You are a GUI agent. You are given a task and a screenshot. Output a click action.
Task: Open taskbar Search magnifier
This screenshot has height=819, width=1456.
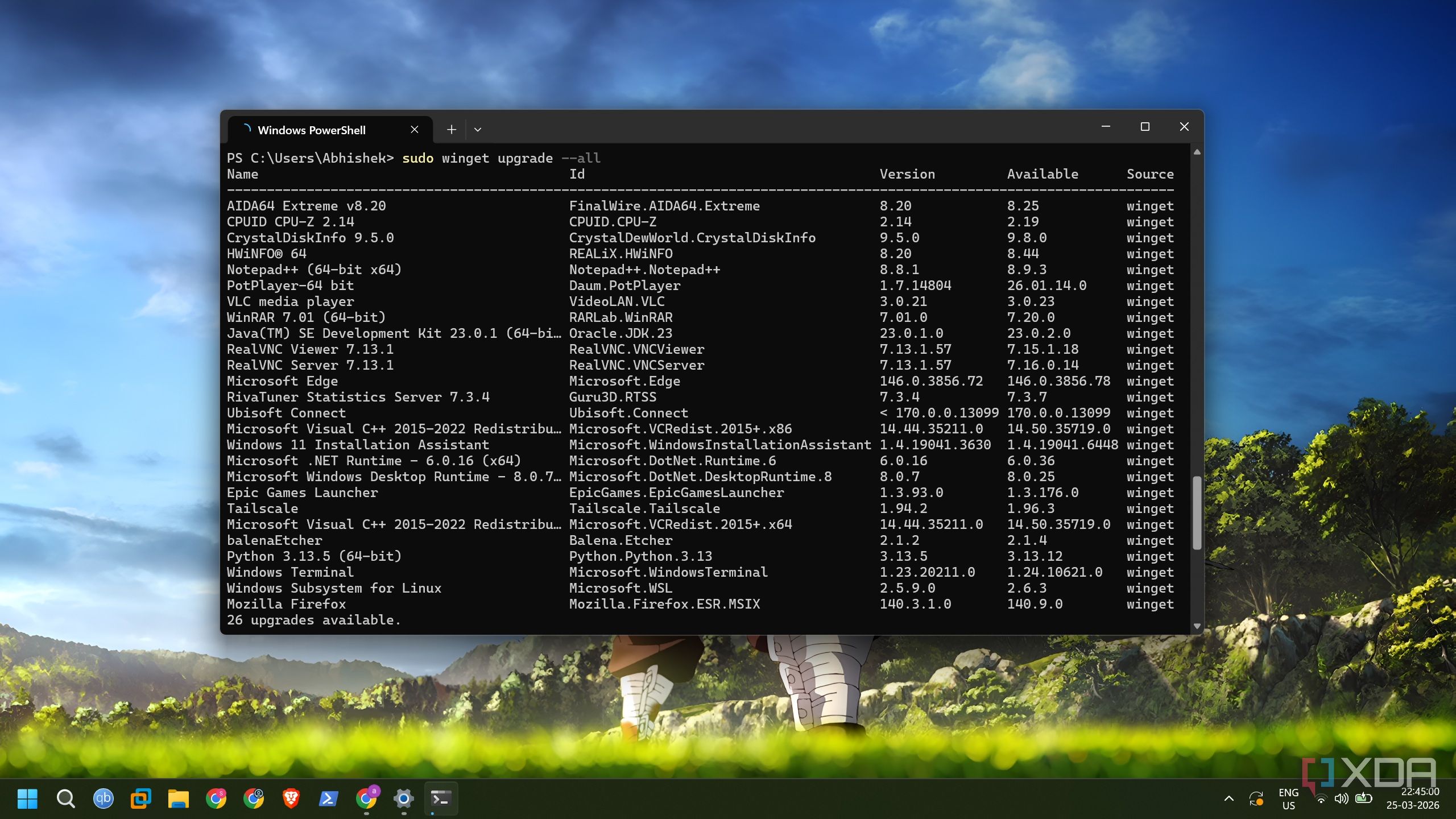pos(65,799)
